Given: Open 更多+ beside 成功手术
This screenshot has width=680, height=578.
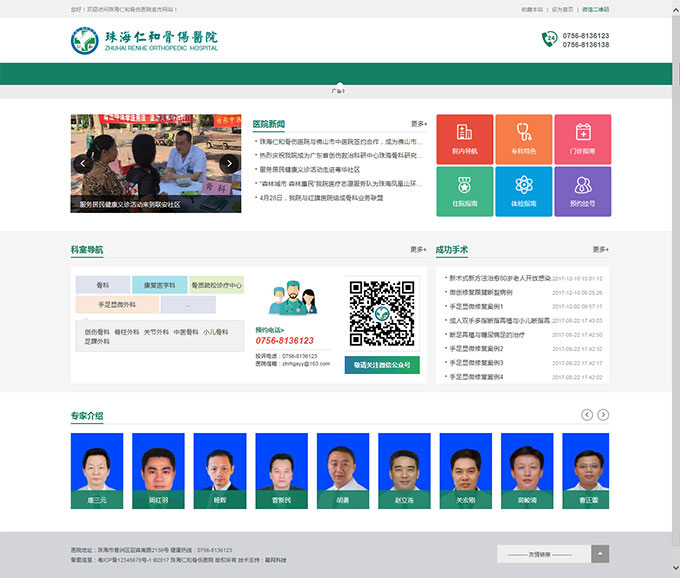Looking at the screenshot, I should click(600, 249).
